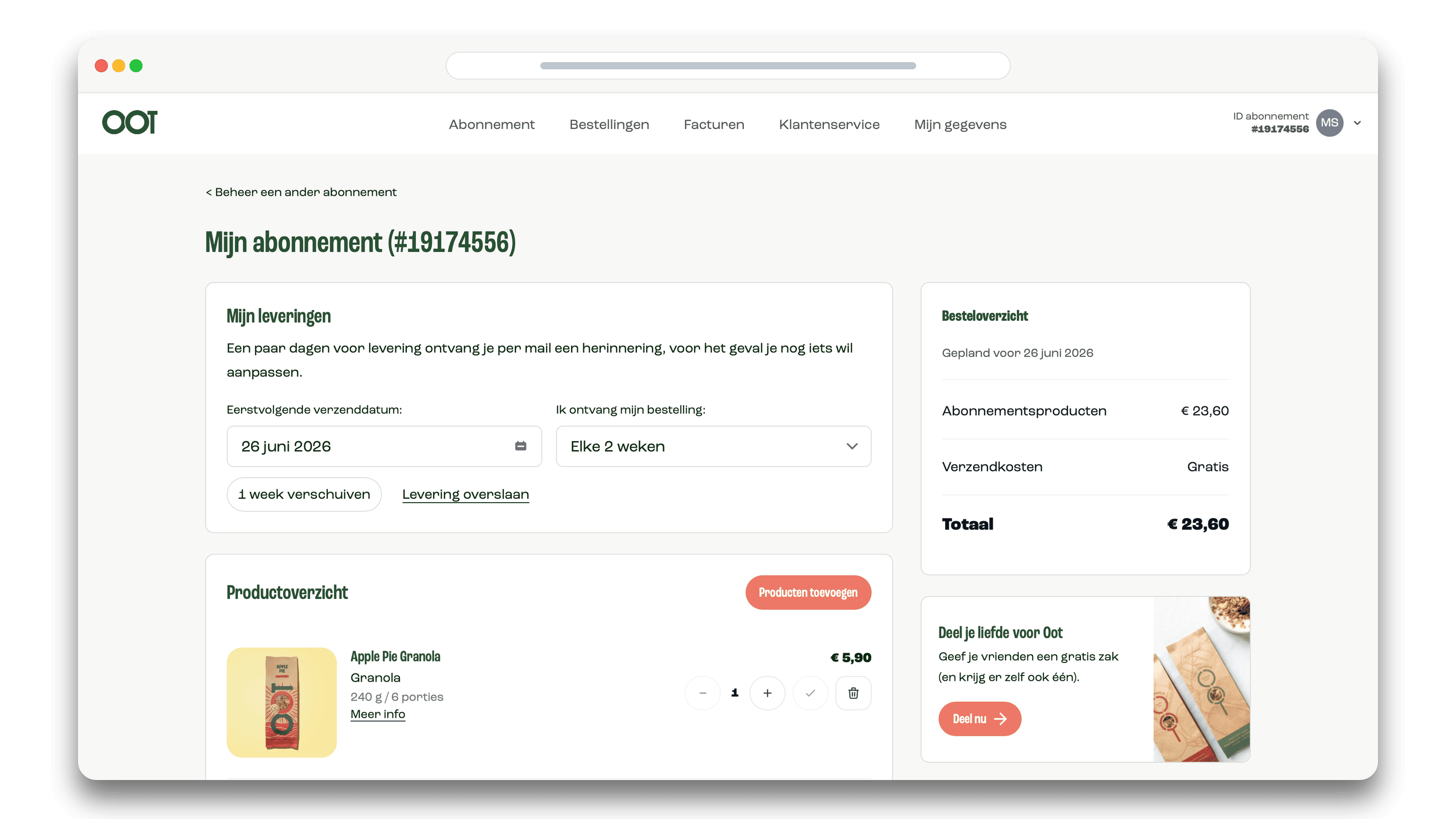
Task: Open the Elke 2 weken frequency dropdown
Action: click(713, 446)
